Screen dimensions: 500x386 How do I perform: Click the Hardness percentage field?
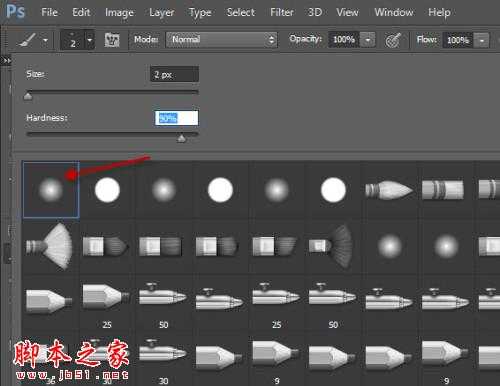coord(177,118)
